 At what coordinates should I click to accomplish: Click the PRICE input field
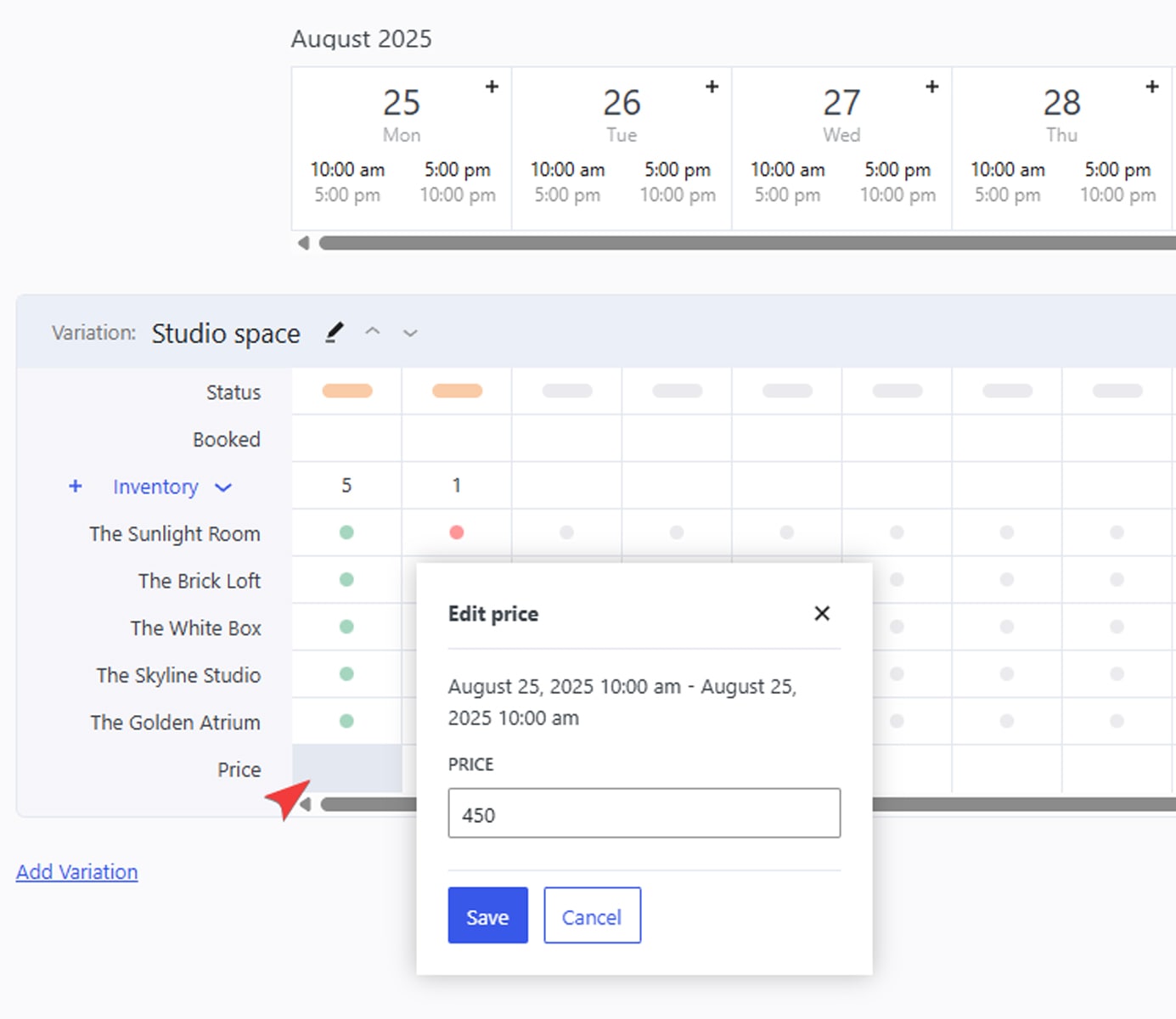644,814
